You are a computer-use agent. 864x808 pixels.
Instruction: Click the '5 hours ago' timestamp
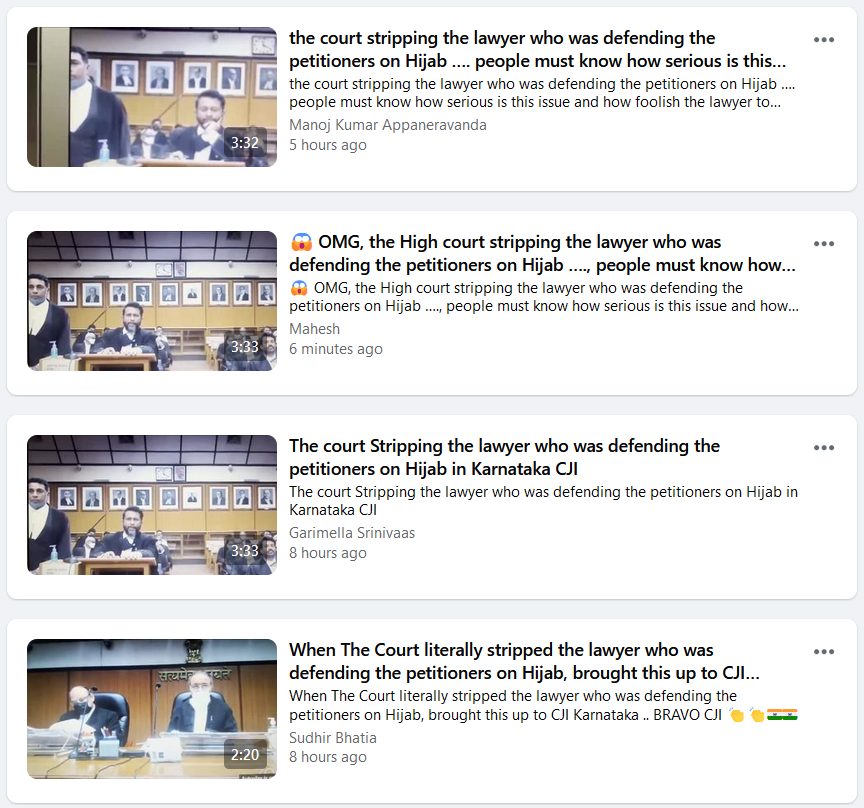tap(328, 145)
